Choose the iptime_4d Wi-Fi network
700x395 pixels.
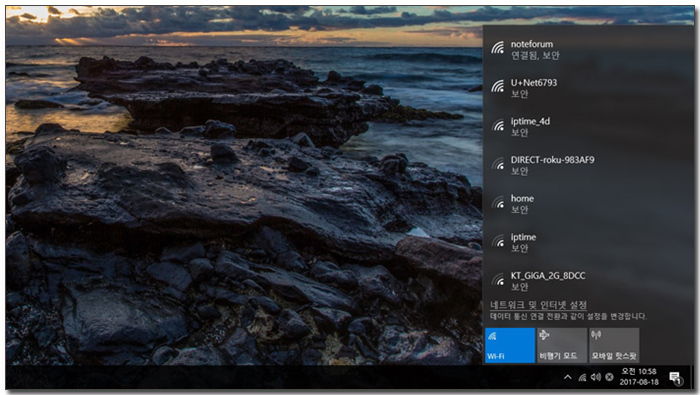click(588, 126)
